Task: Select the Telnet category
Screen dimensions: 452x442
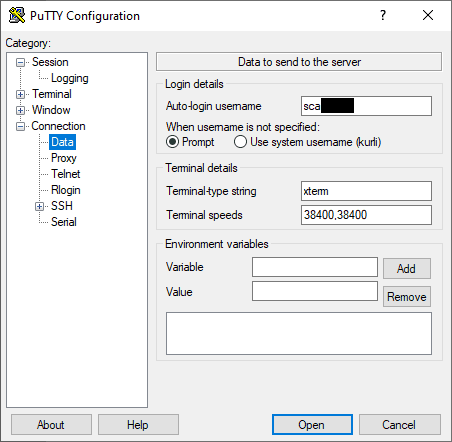Action: tap(66, 174)
